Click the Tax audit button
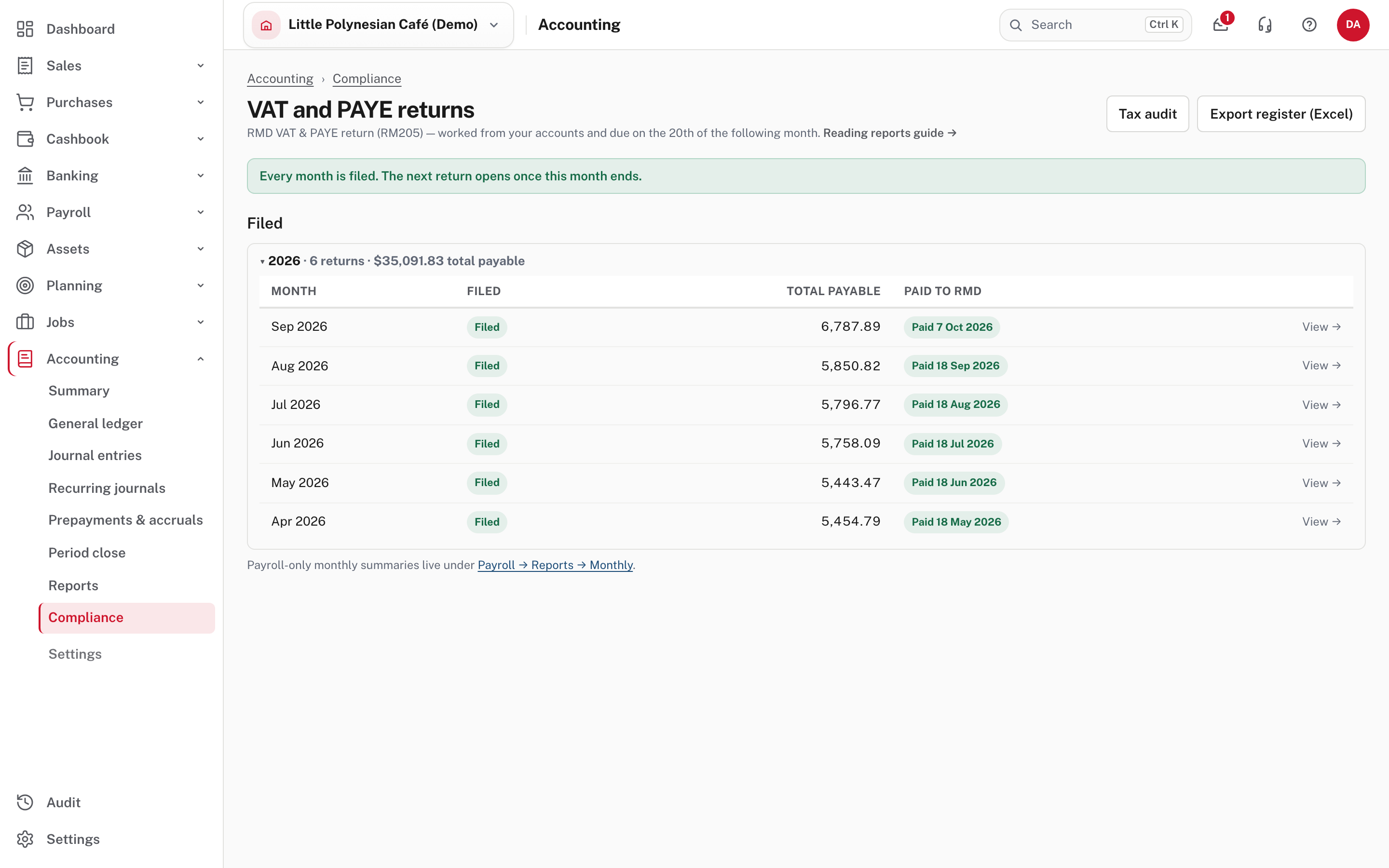This screenshot has height=868, width=1389. (1147, 114)
